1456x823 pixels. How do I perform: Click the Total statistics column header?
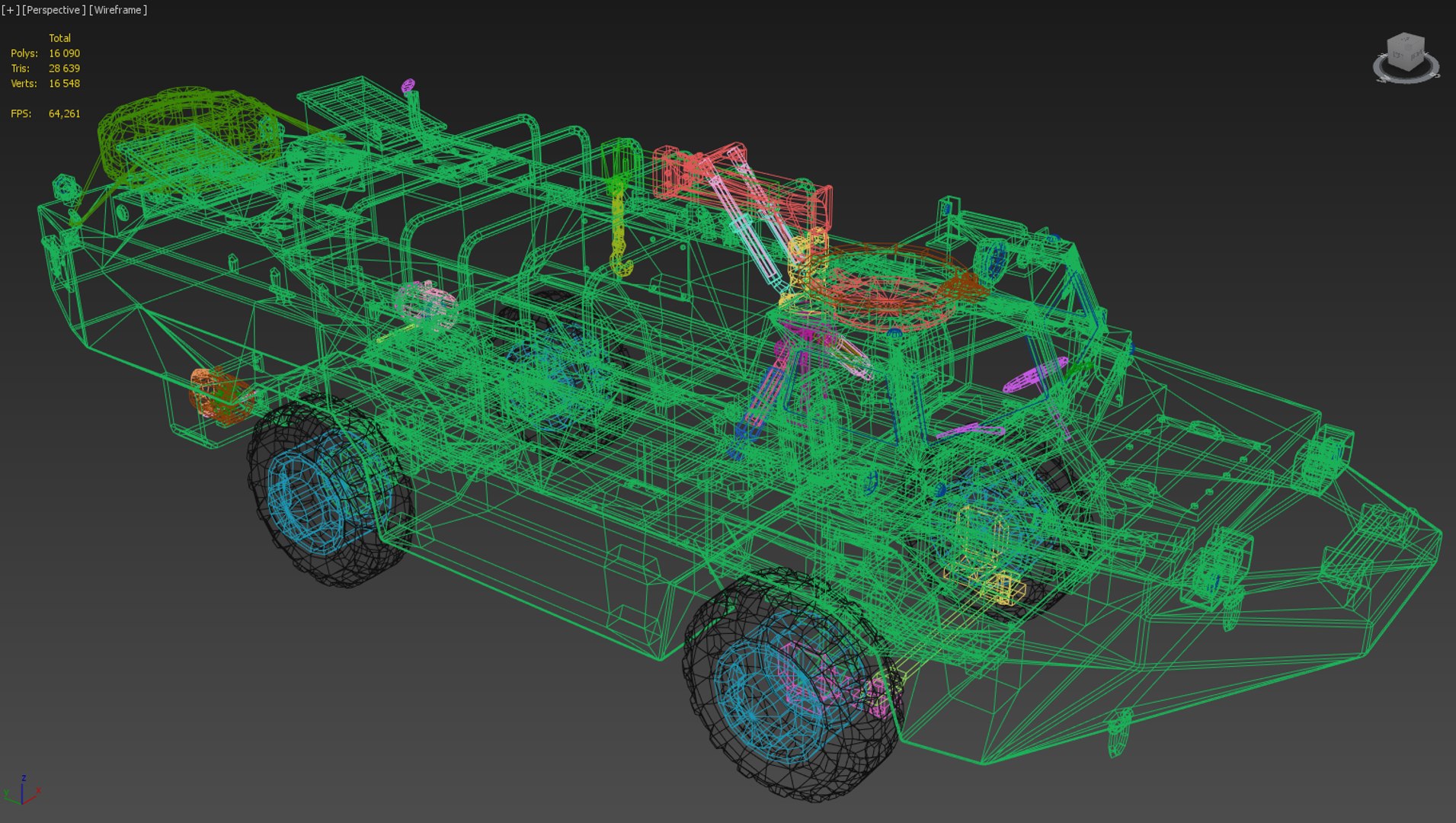tap(59, 38)
